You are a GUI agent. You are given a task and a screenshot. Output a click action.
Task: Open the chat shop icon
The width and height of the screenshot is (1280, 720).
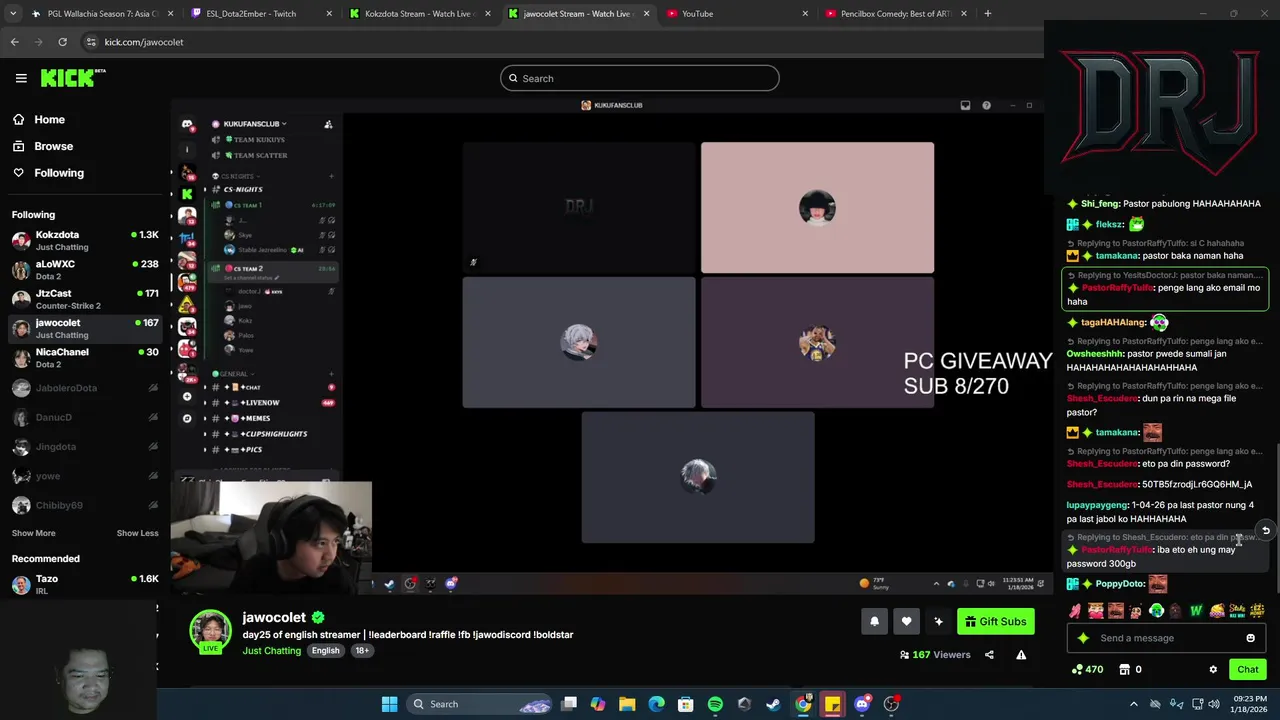pyautogui.click(x=1124, y=669)
